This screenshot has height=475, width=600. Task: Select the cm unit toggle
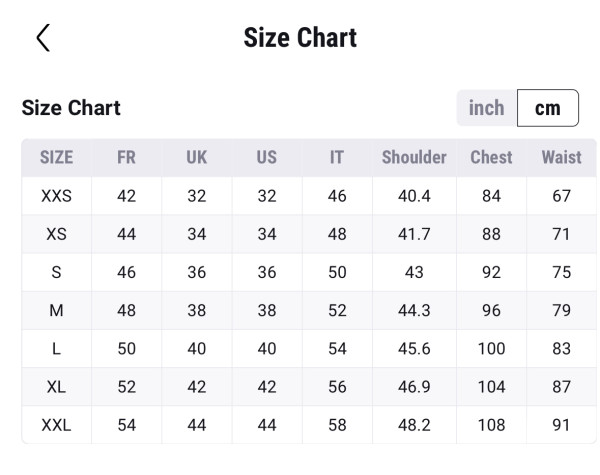548,108
